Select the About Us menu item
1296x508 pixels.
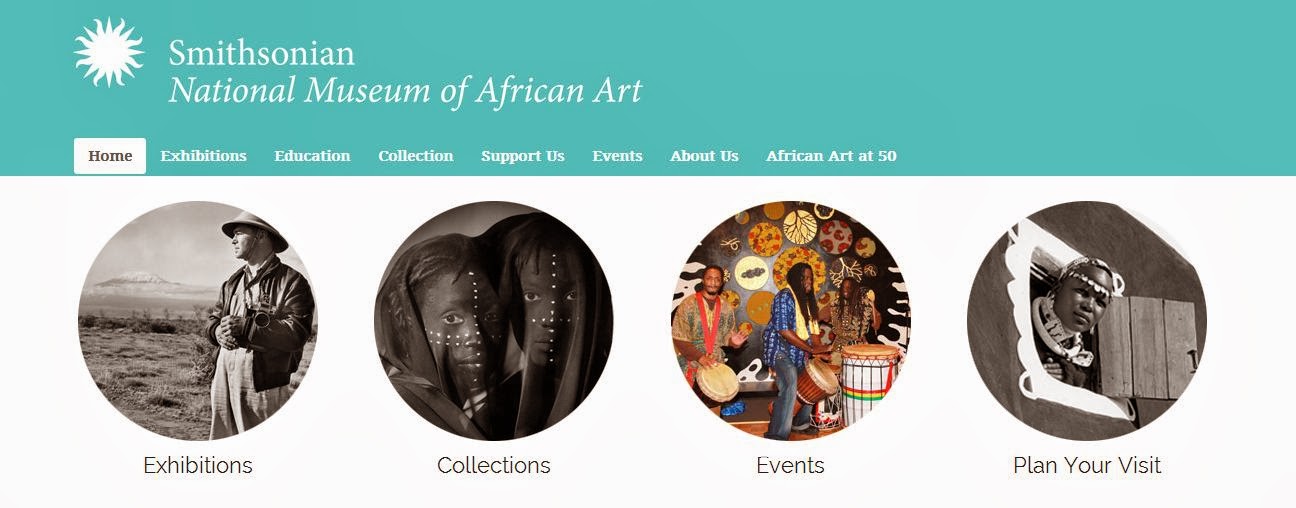click(704, 156)
